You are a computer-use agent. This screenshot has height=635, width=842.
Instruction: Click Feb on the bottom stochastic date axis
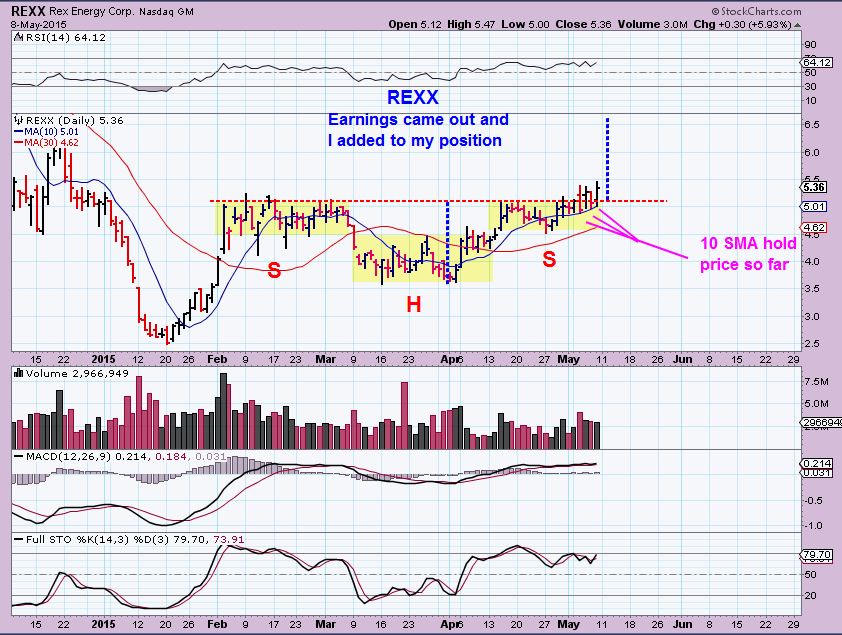[217, 624]
